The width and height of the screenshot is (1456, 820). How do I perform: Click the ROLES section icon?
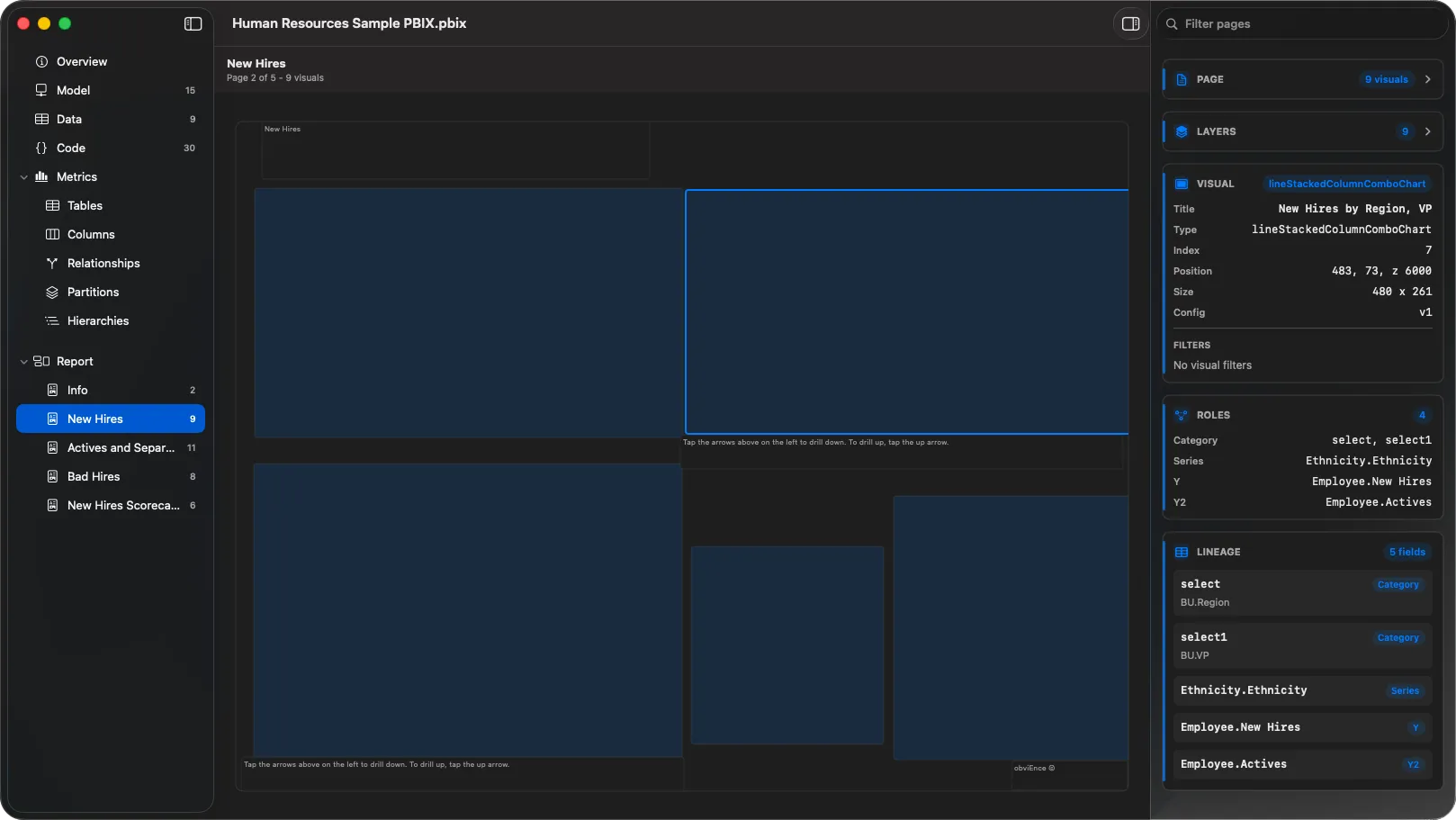point(1182,415)
